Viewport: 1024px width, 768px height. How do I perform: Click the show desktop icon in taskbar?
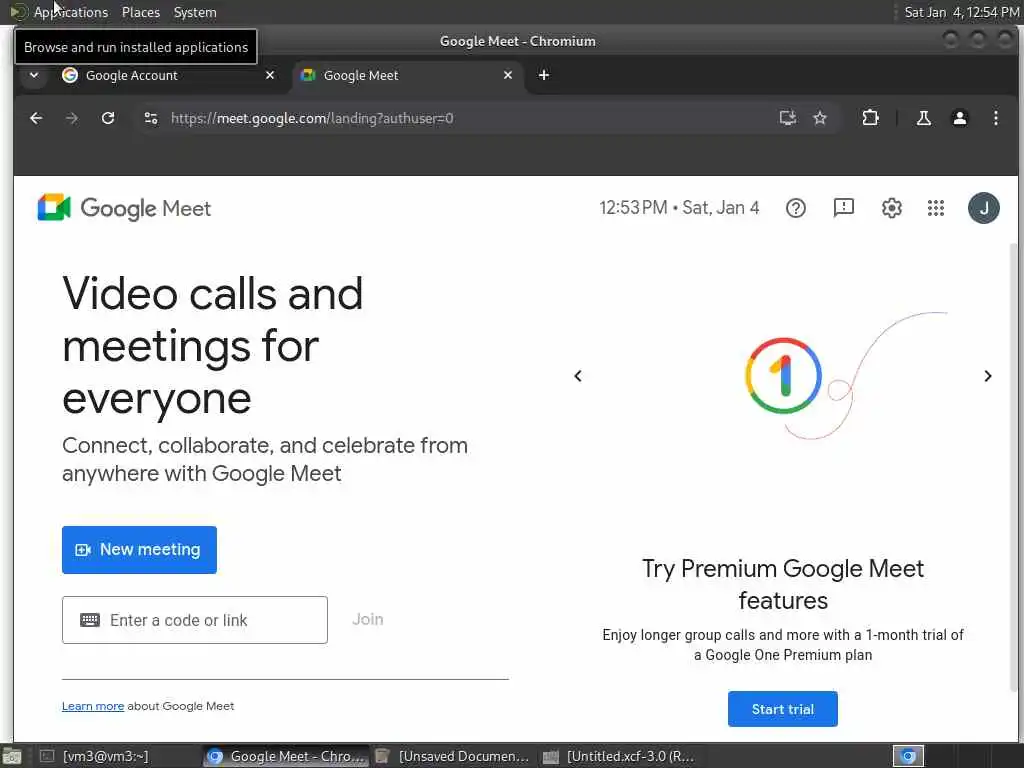(x=12, y=756)
